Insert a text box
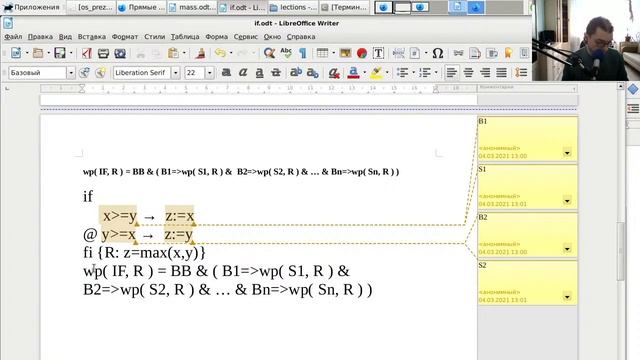 point(378,53)
